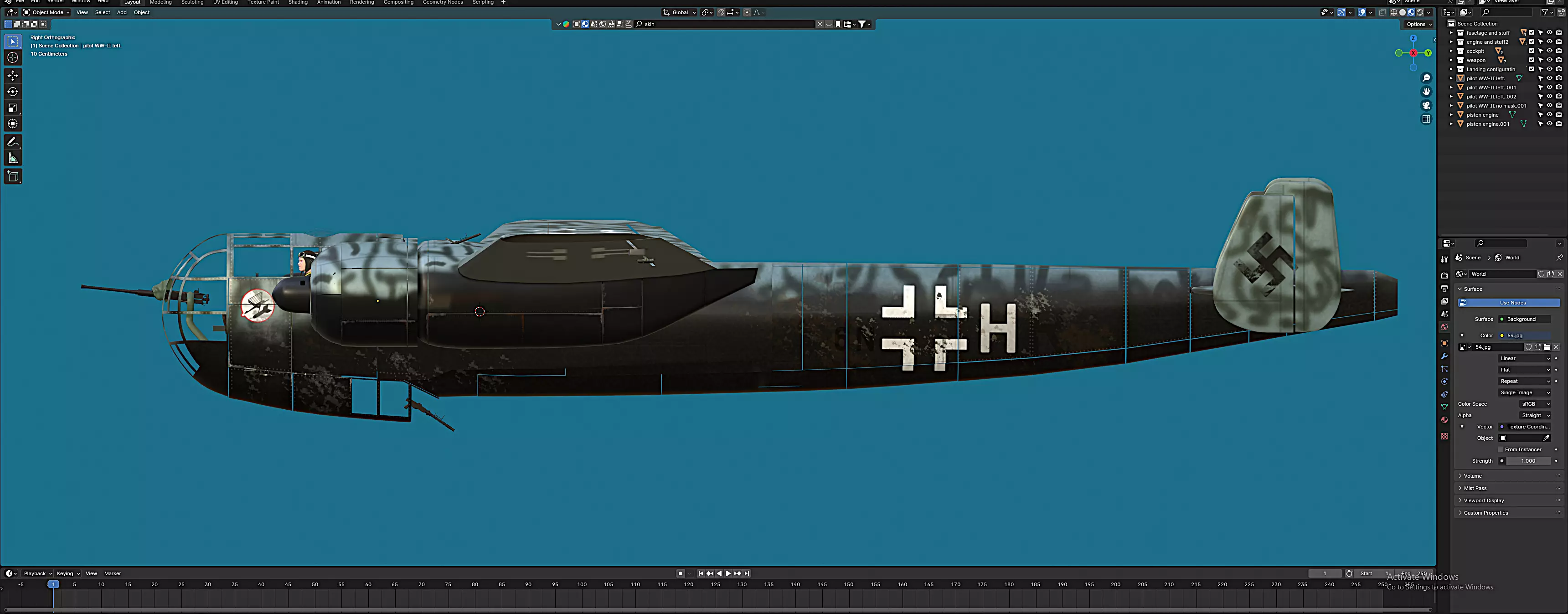1568x614 pixels.
Task: Click the viewport zoom magnifier icon
Action: click(x=1426, y=78)
